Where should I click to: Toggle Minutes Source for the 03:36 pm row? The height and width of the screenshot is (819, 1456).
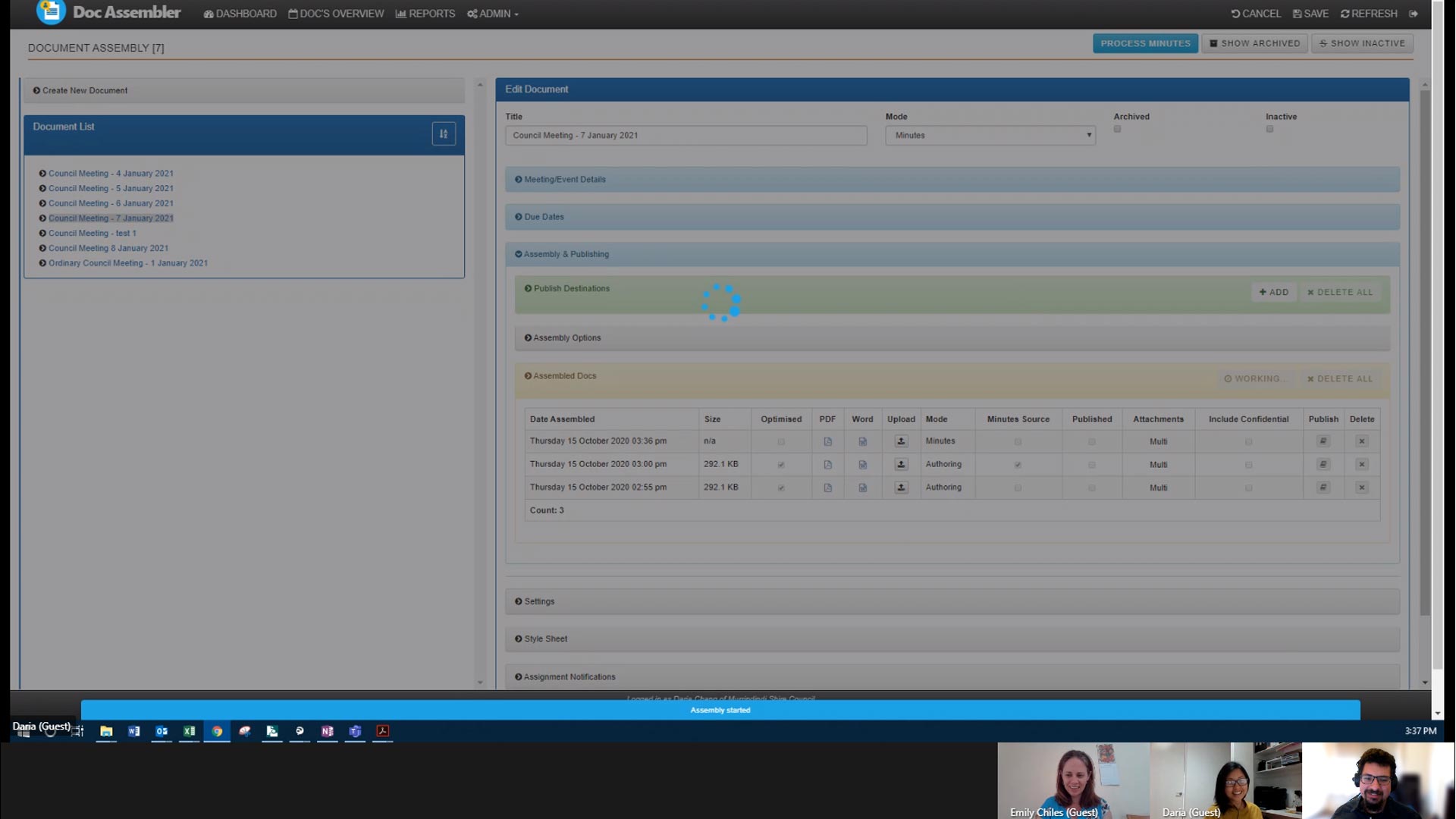(1018, 442)
